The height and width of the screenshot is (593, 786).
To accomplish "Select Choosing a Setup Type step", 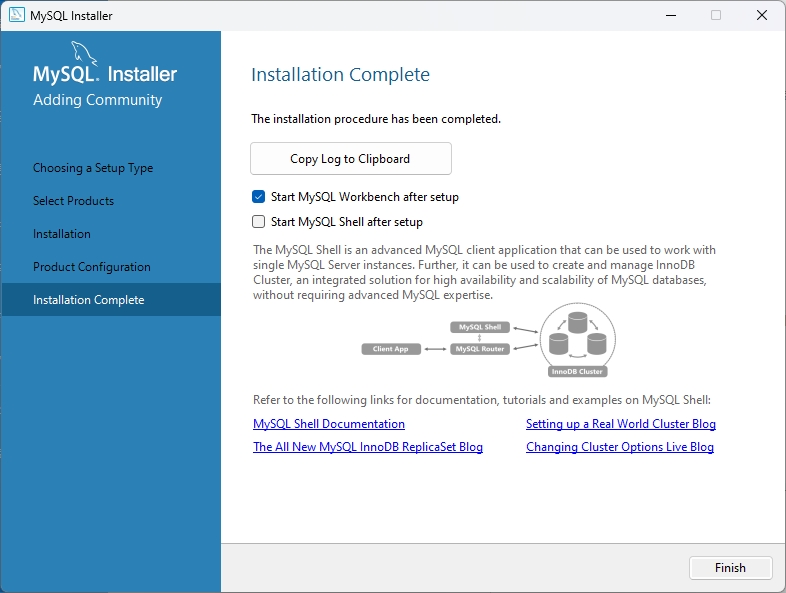I will (93, 168).
